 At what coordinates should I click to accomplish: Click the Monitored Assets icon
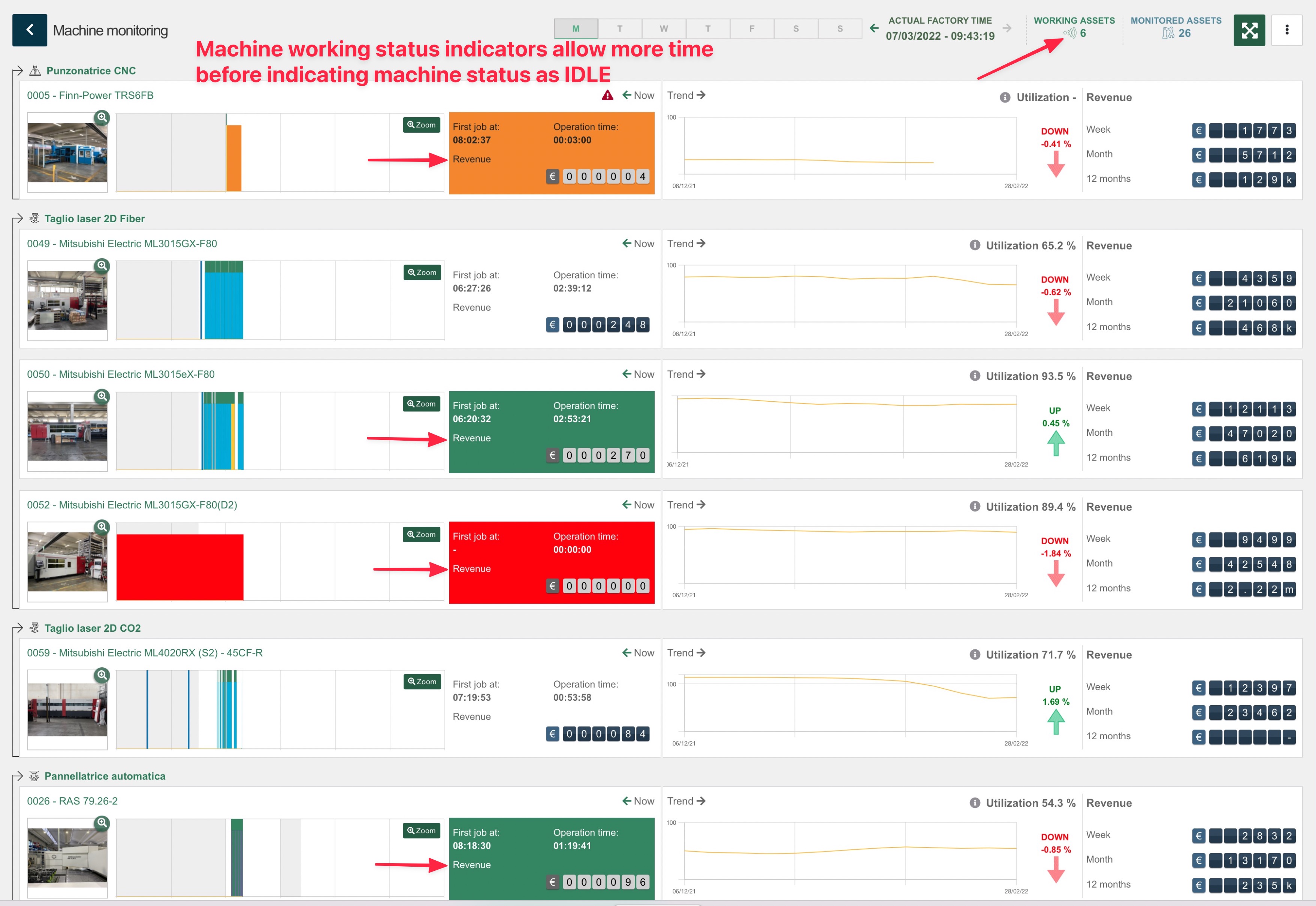tap(1168, 33)
